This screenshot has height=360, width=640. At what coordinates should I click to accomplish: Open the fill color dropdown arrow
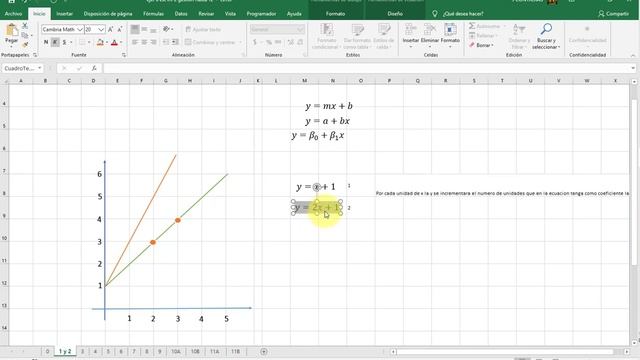[x=107, y=42]
